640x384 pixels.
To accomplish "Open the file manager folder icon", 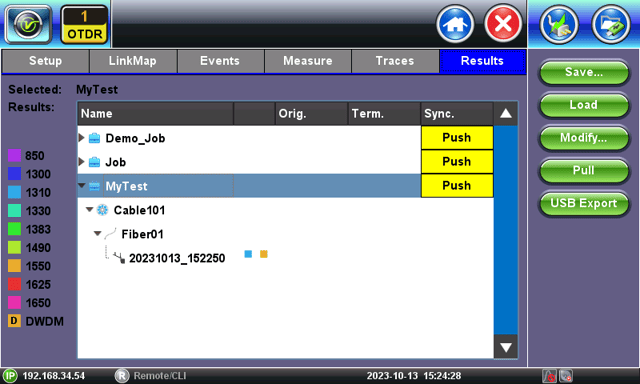I will [x=611, y=24].
